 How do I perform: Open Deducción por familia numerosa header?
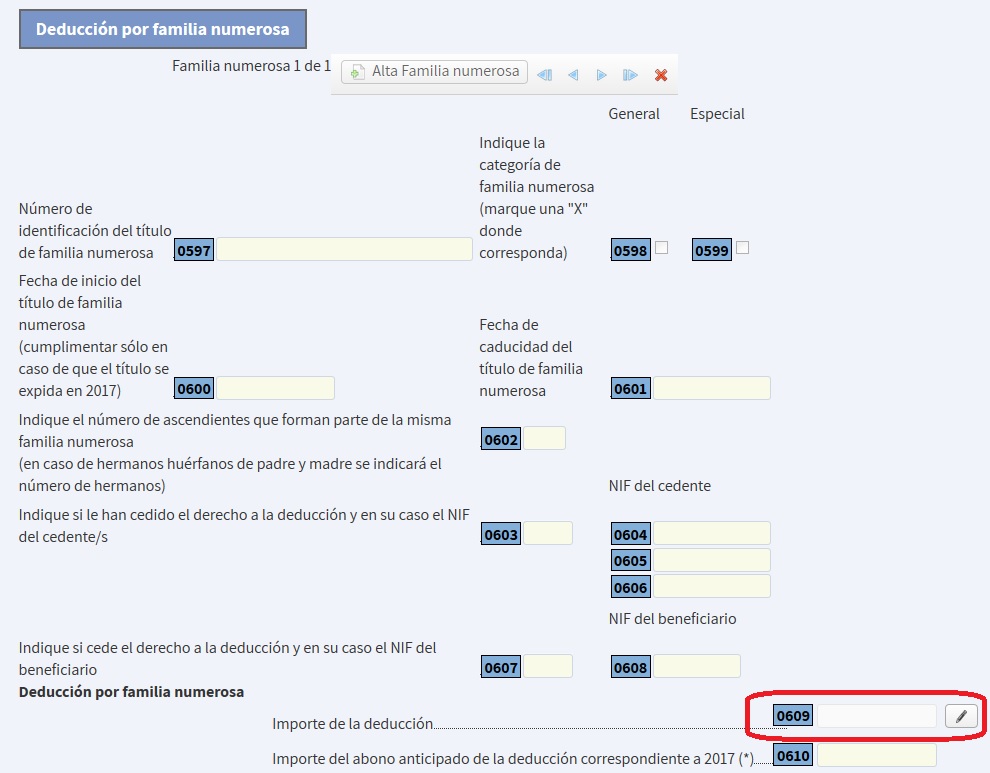[163, 29]
